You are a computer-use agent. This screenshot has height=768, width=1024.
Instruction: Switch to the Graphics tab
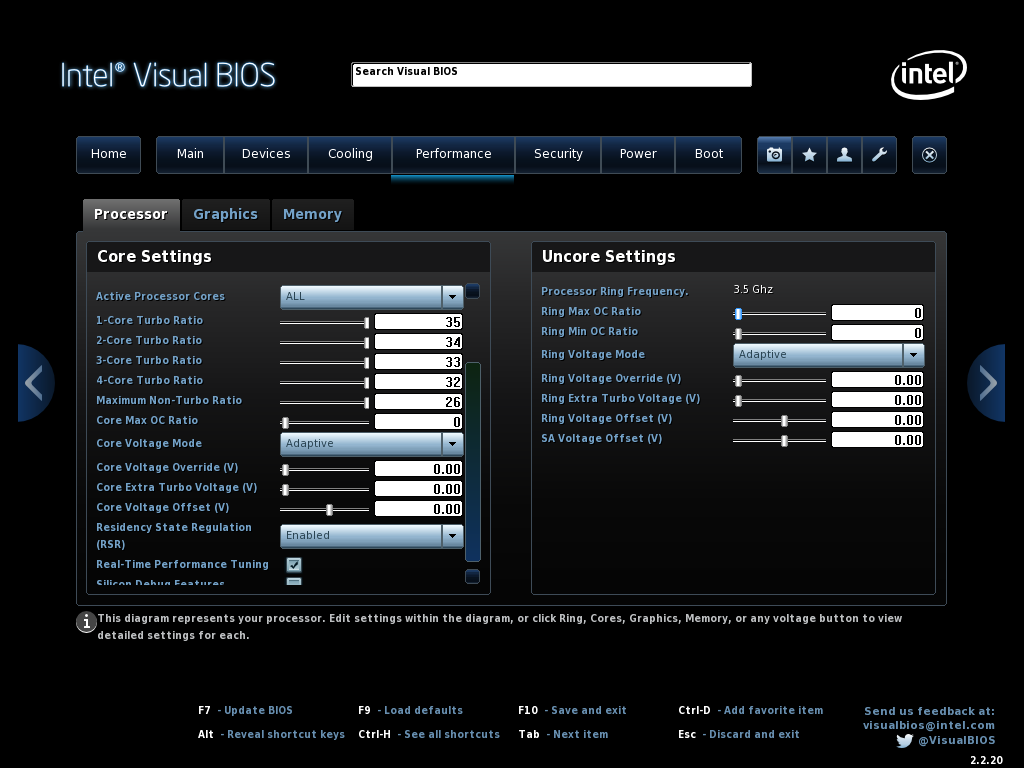pos(225,215)
